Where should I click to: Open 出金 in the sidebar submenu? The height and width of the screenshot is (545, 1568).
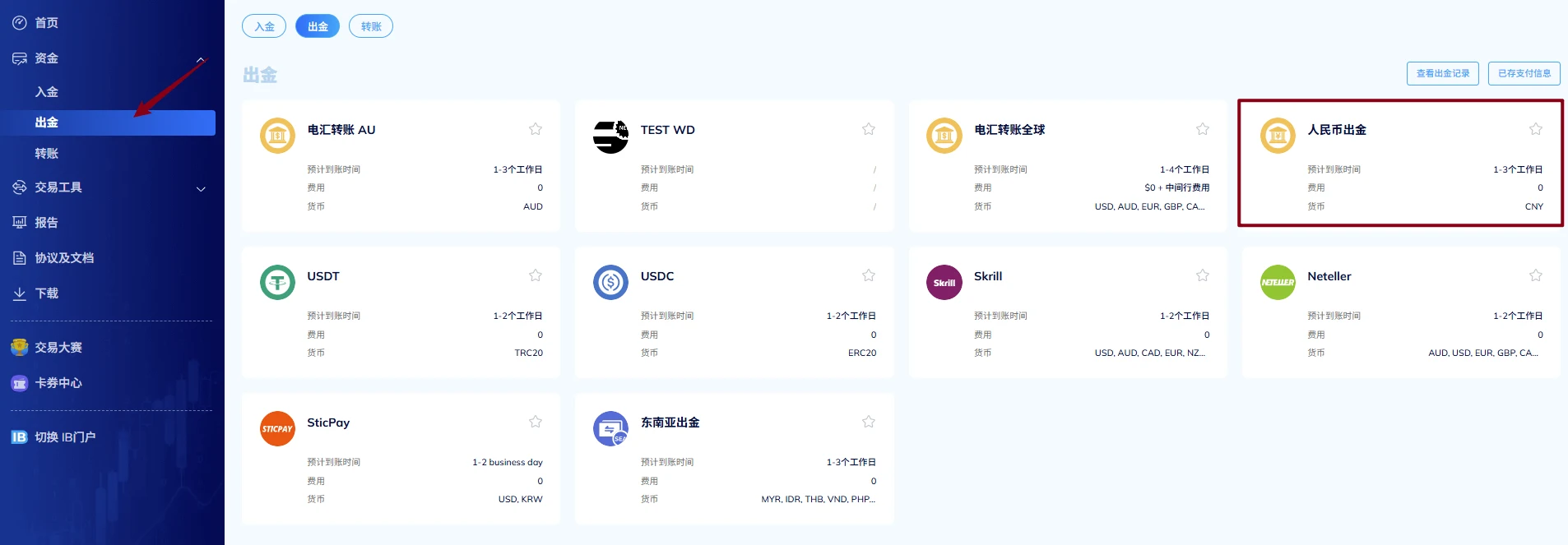(108, 122)
